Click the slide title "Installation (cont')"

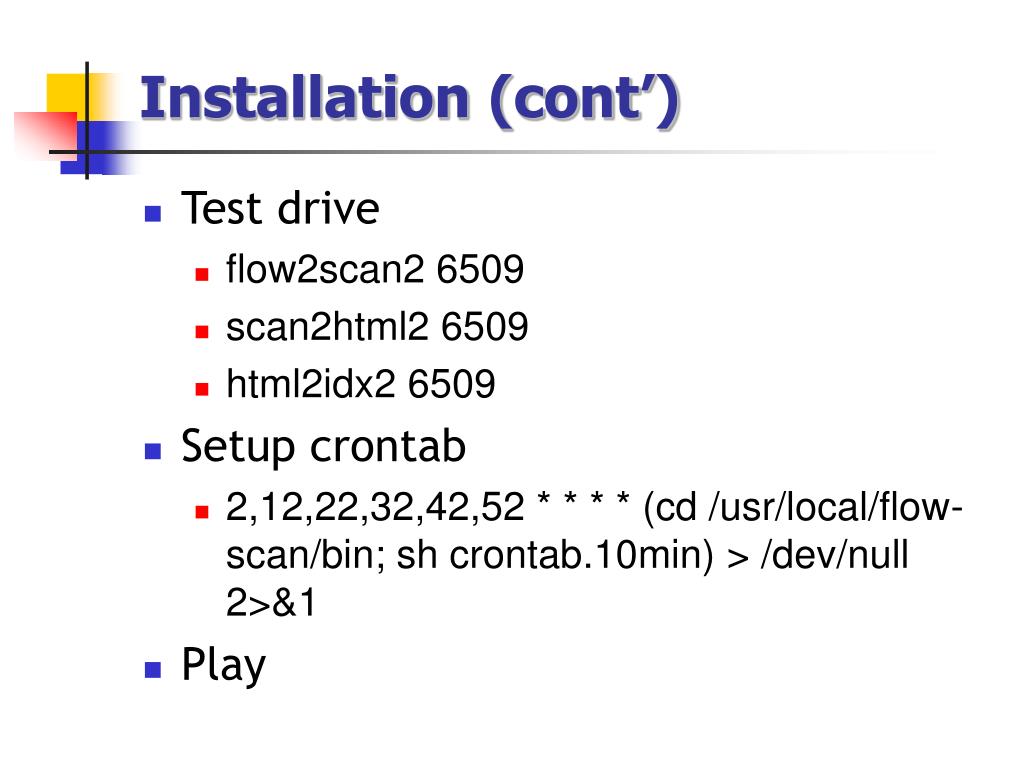[410, 99]
